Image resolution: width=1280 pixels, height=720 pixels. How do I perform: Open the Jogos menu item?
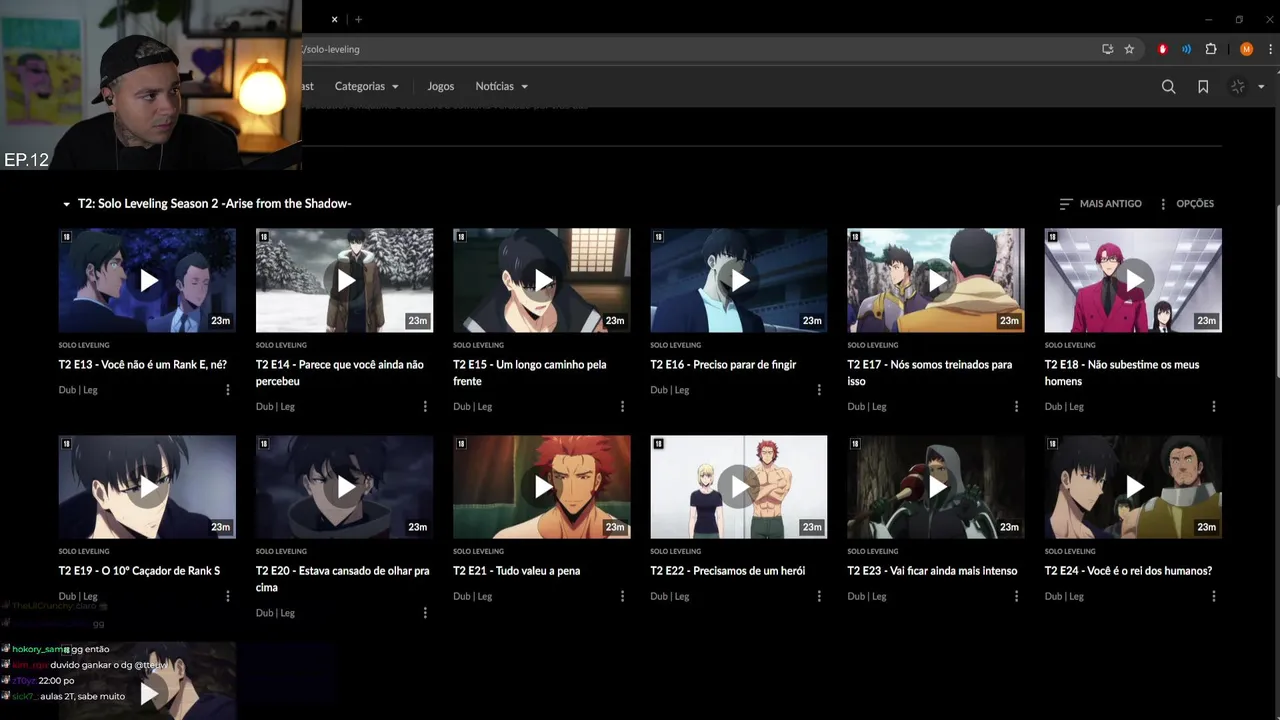coord(441,87)
